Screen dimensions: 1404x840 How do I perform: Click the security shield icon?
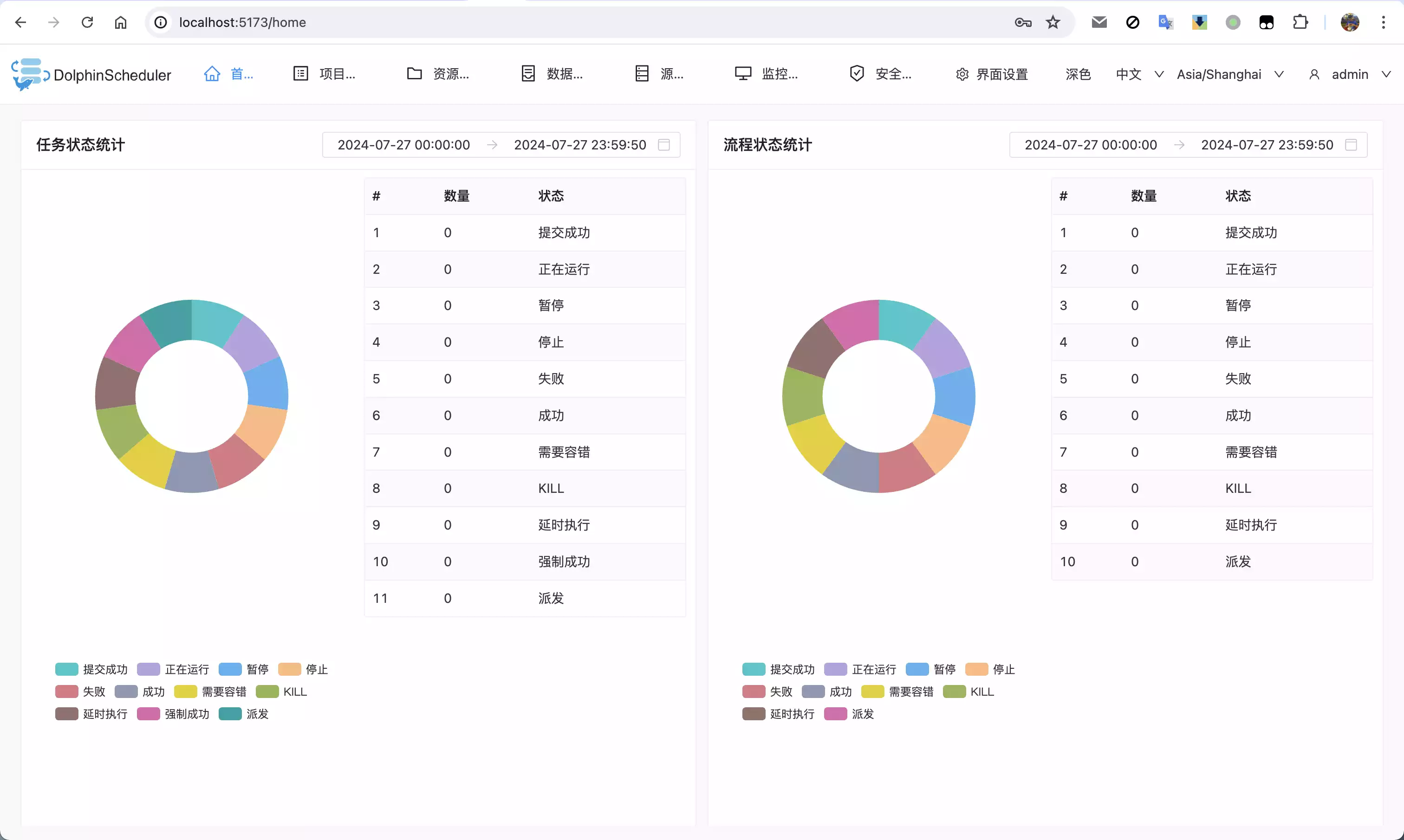[857, 74]
